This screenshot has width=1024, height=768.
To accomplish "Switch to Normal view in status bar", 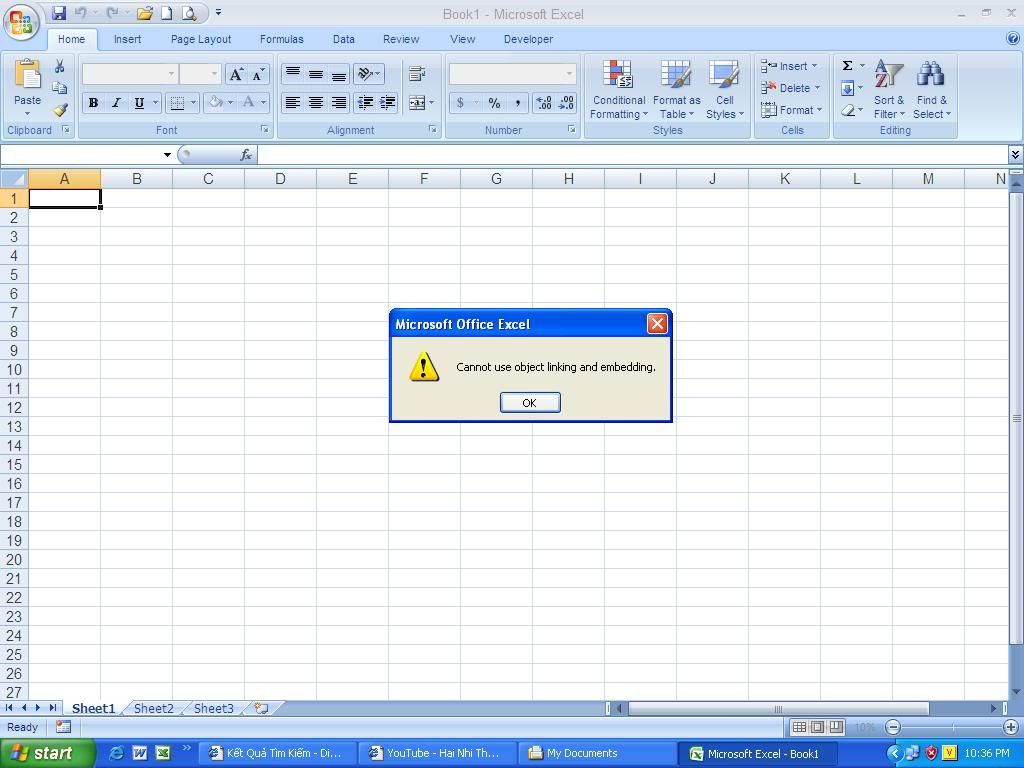I will tap(799, 727).
